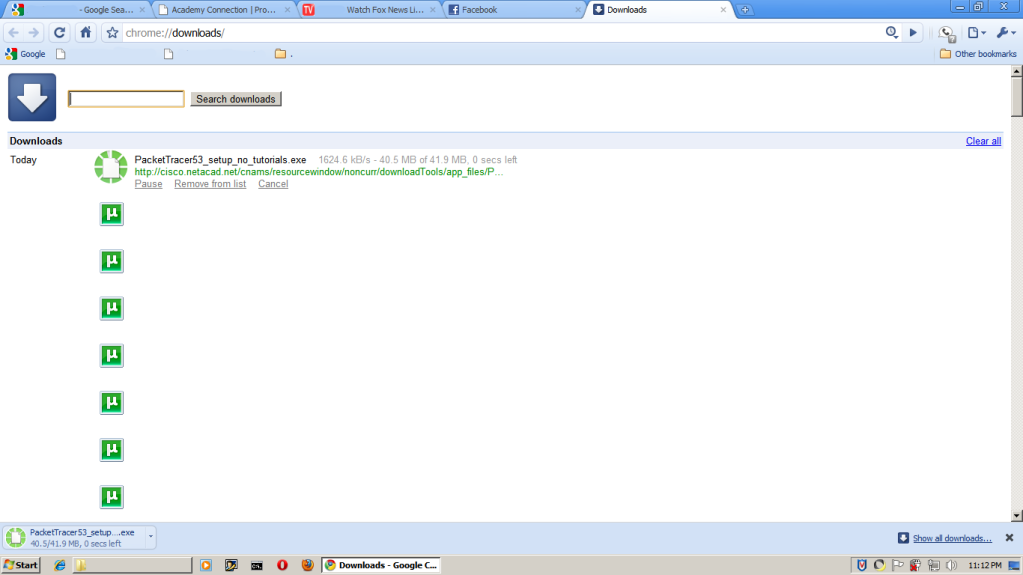This screenshot has width=1023, height=575.
Task: Go to the home page icon
Action: pos(86,32)
